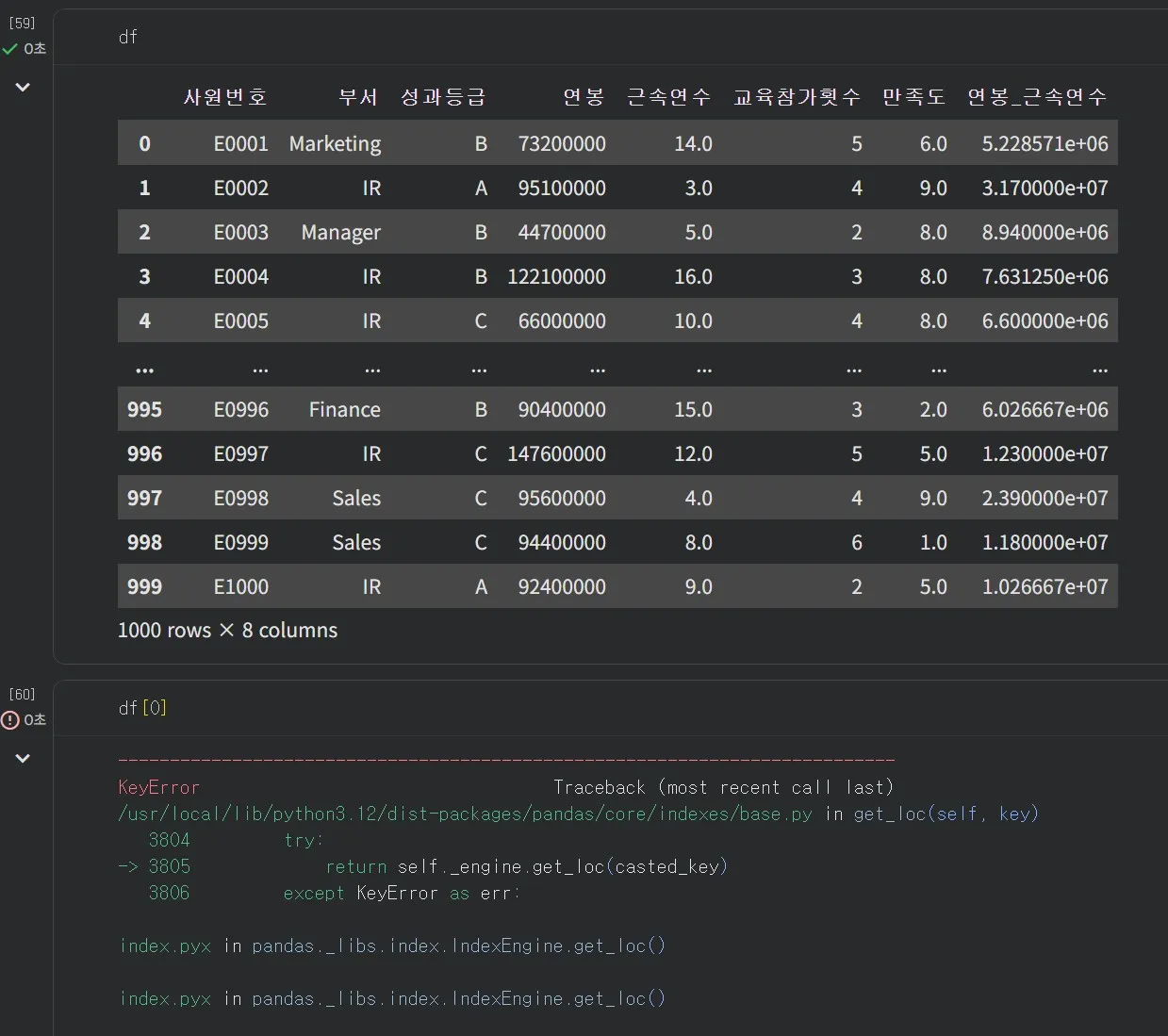Open base.py file path link in traceback

click(x=465, y=814)
